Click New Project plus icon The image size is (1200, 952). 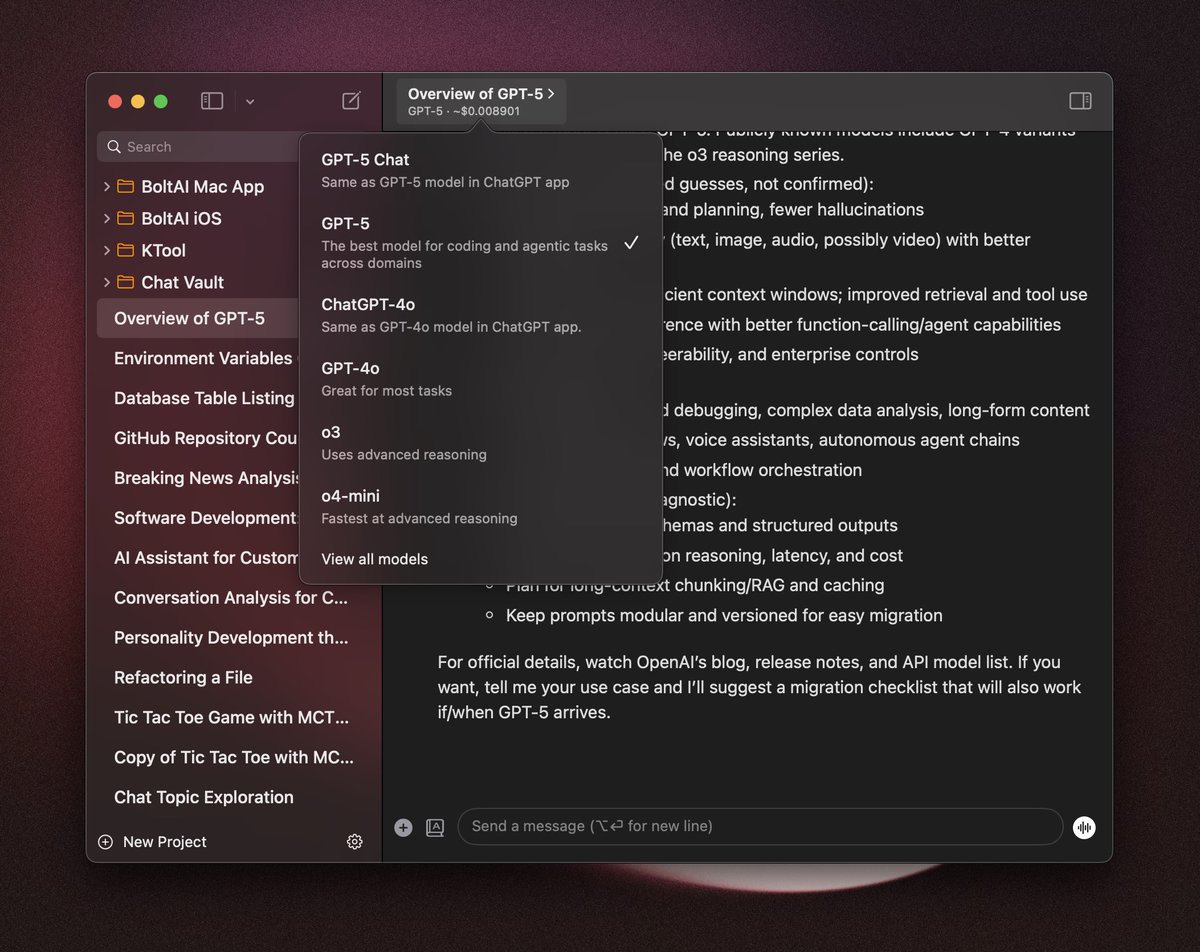coord(106,842)
